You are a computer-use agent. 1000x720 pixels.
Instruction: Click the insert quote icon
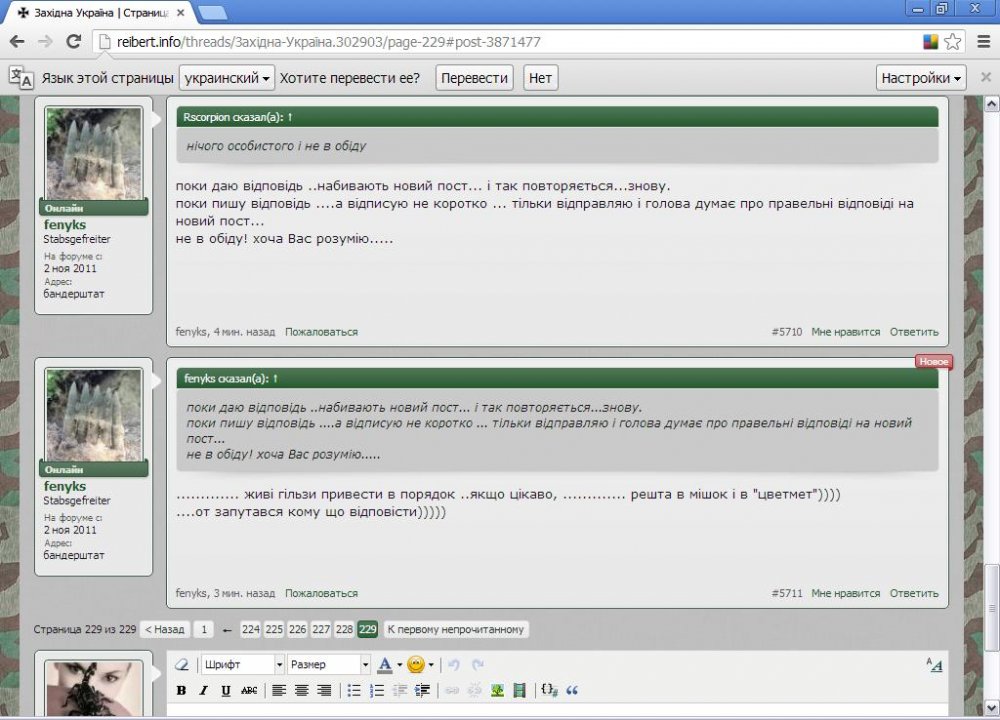[x=572, y=690]
